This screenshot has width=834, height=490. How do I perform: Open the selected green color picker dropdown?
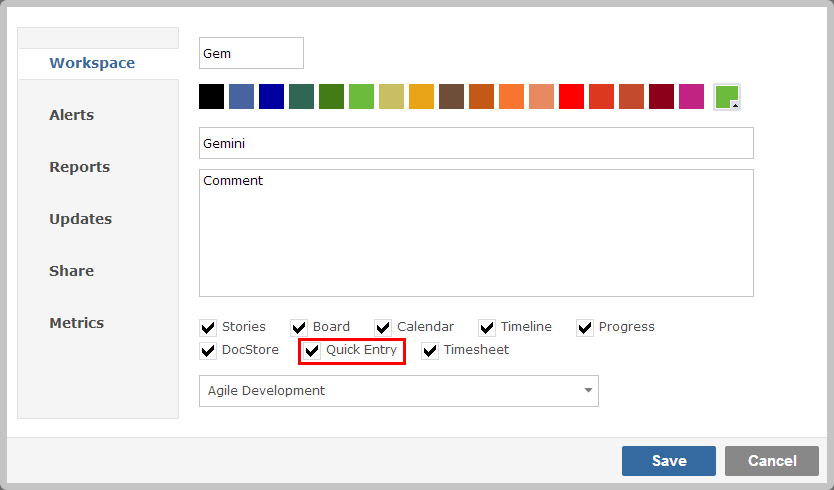tap(727, 97)
